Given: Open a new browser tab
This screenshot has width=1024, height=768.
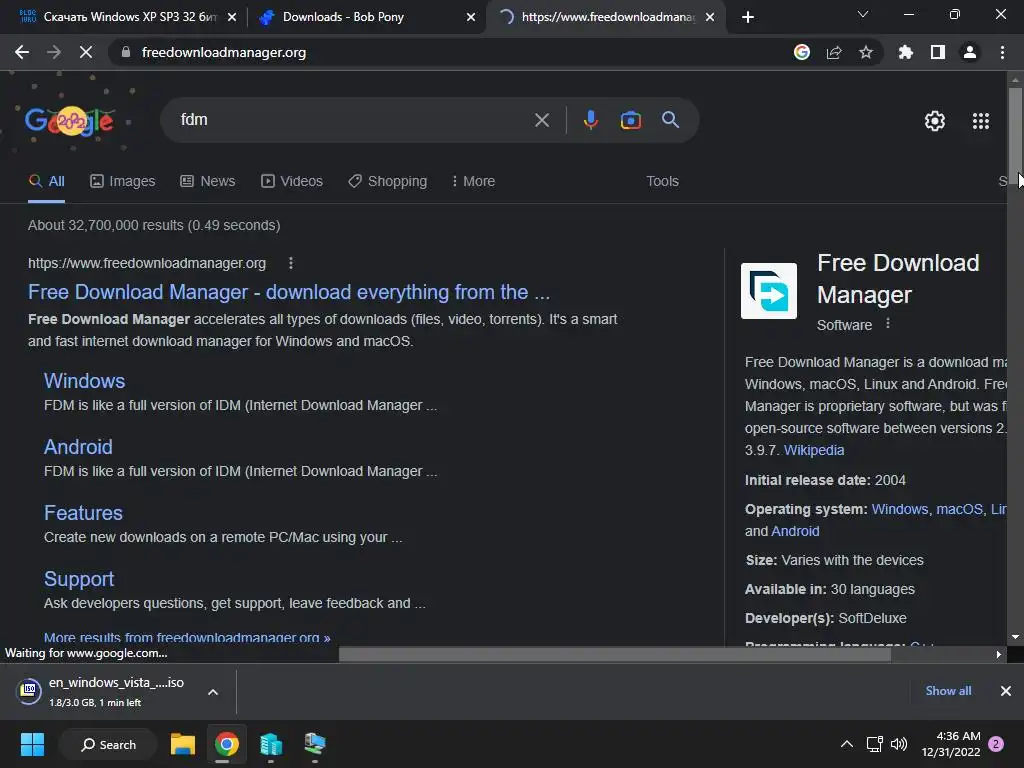Looking at the screenshot, I should [748, 17].
